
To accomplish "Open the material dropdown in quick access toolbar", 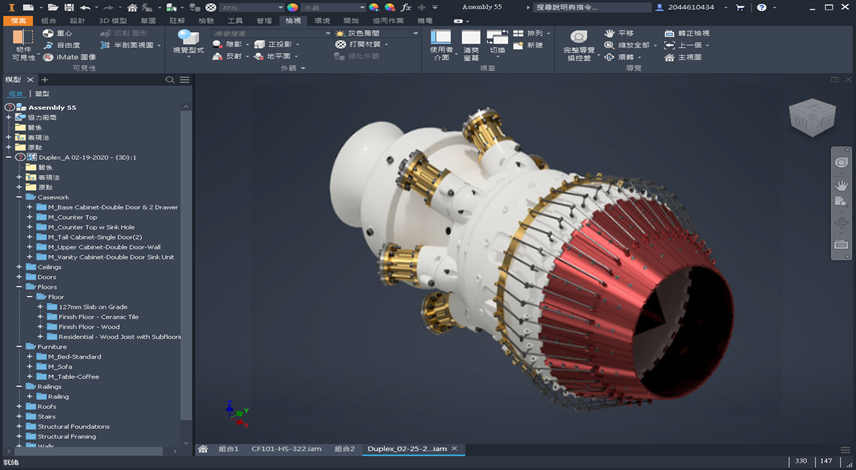I will [x=280, y=7].
